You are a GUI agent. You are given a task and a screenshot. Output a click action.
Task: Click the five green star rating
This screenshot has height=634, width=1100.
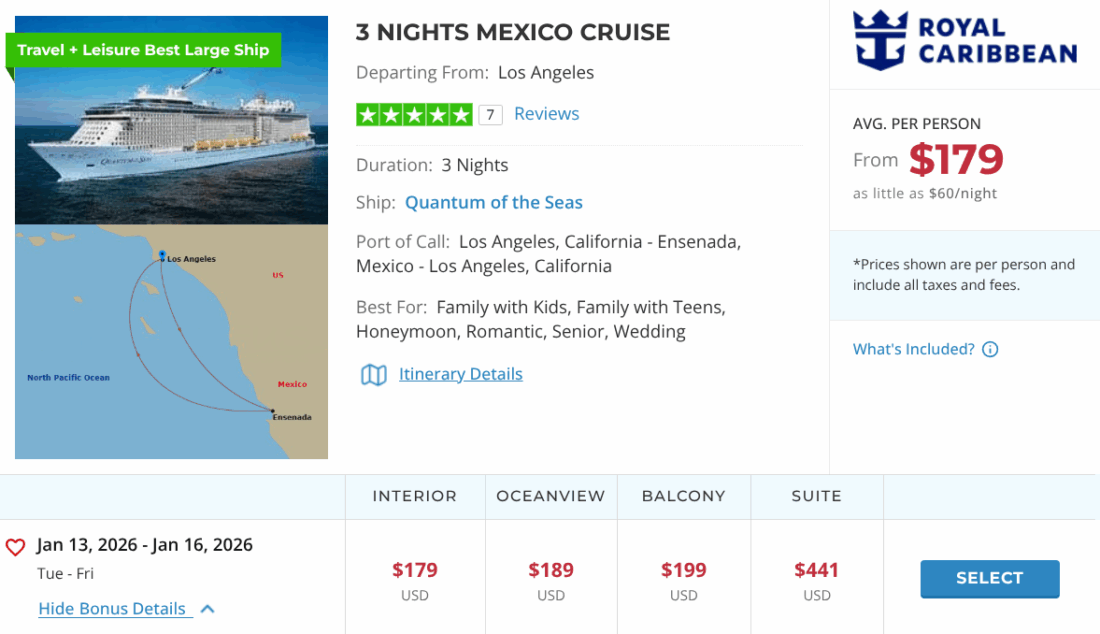point(414,115)
